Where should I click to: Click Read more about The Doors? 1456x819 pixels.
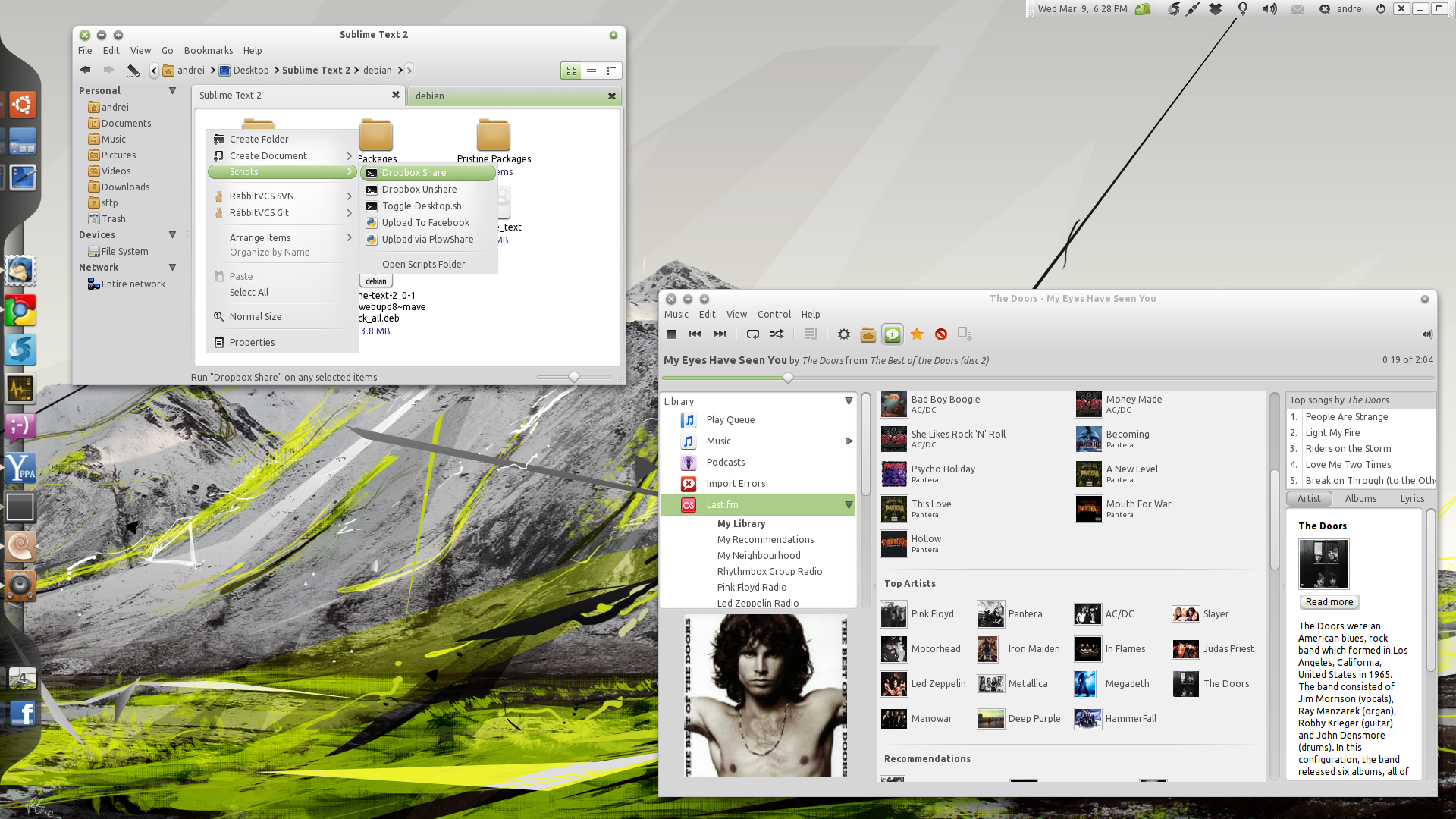pos(1329,602)
